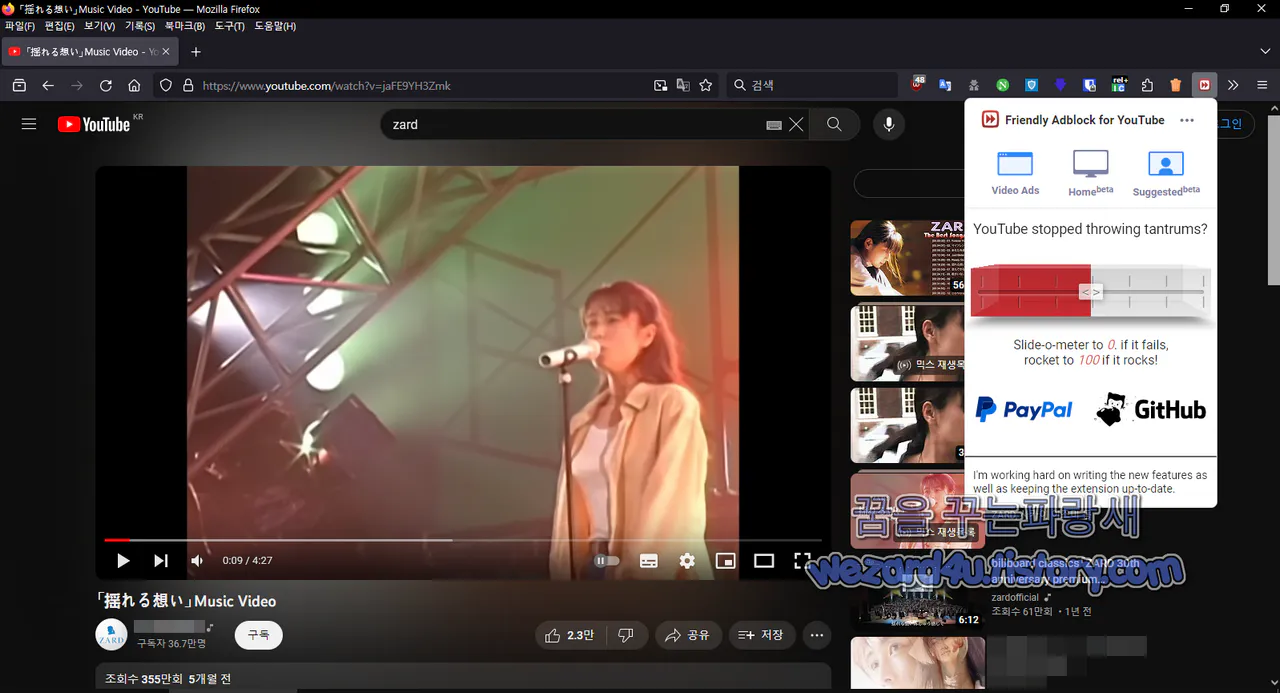Toggle the autoplay switch in player
The width and height of the screenshot is (1280, 693).
[606, 561]
